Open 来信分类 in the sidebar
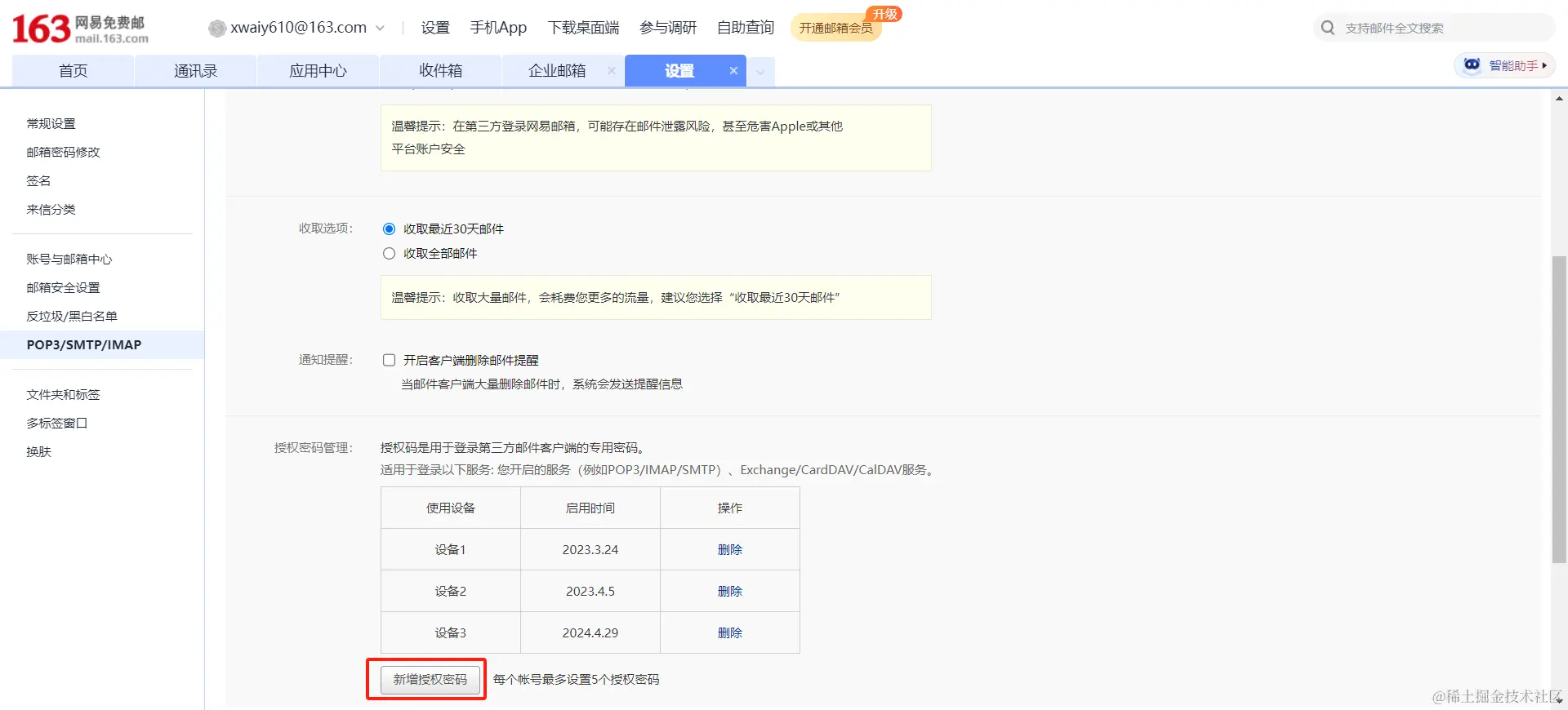1568x710 pixels. click(51, 209)
